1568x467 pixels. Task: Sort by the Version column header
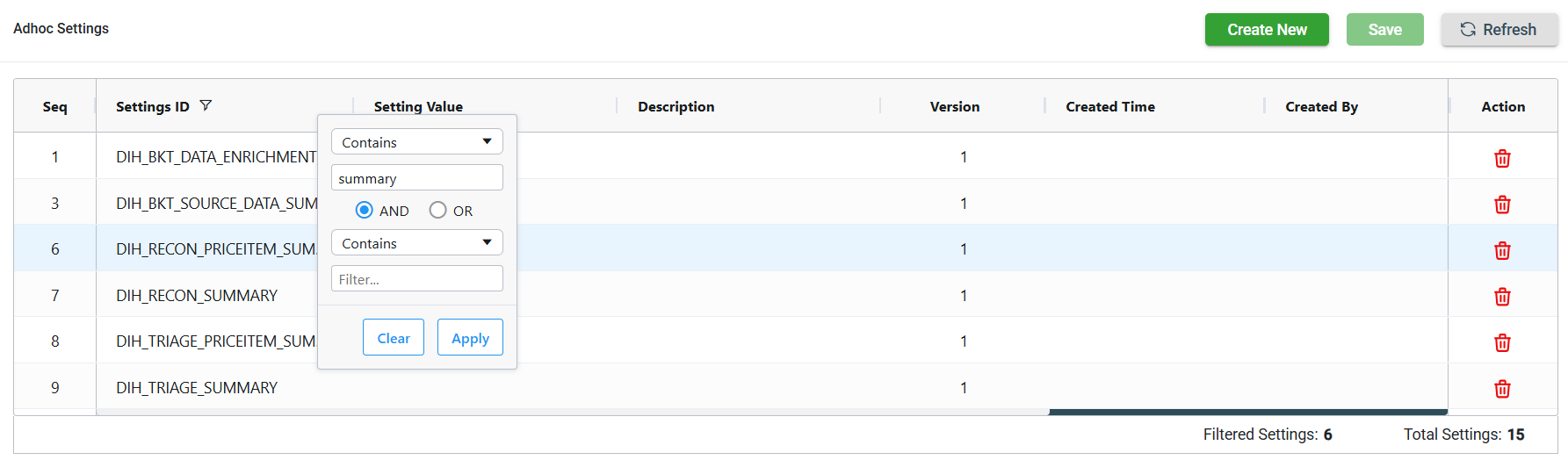(954, 106)
